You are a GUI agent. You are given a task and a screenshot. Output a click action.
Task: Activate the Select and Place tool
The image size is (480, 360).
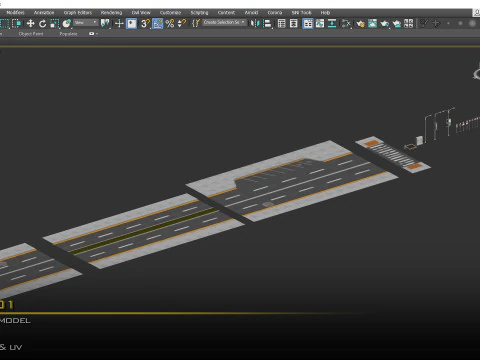point(67,23)
